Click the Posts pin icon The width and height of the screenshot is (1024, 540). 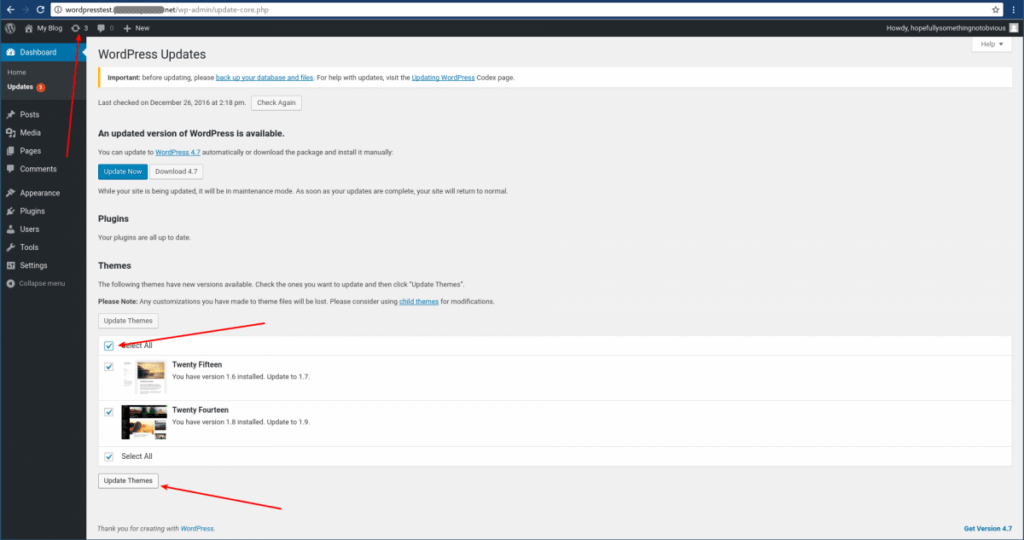click(x=10, y=114)
